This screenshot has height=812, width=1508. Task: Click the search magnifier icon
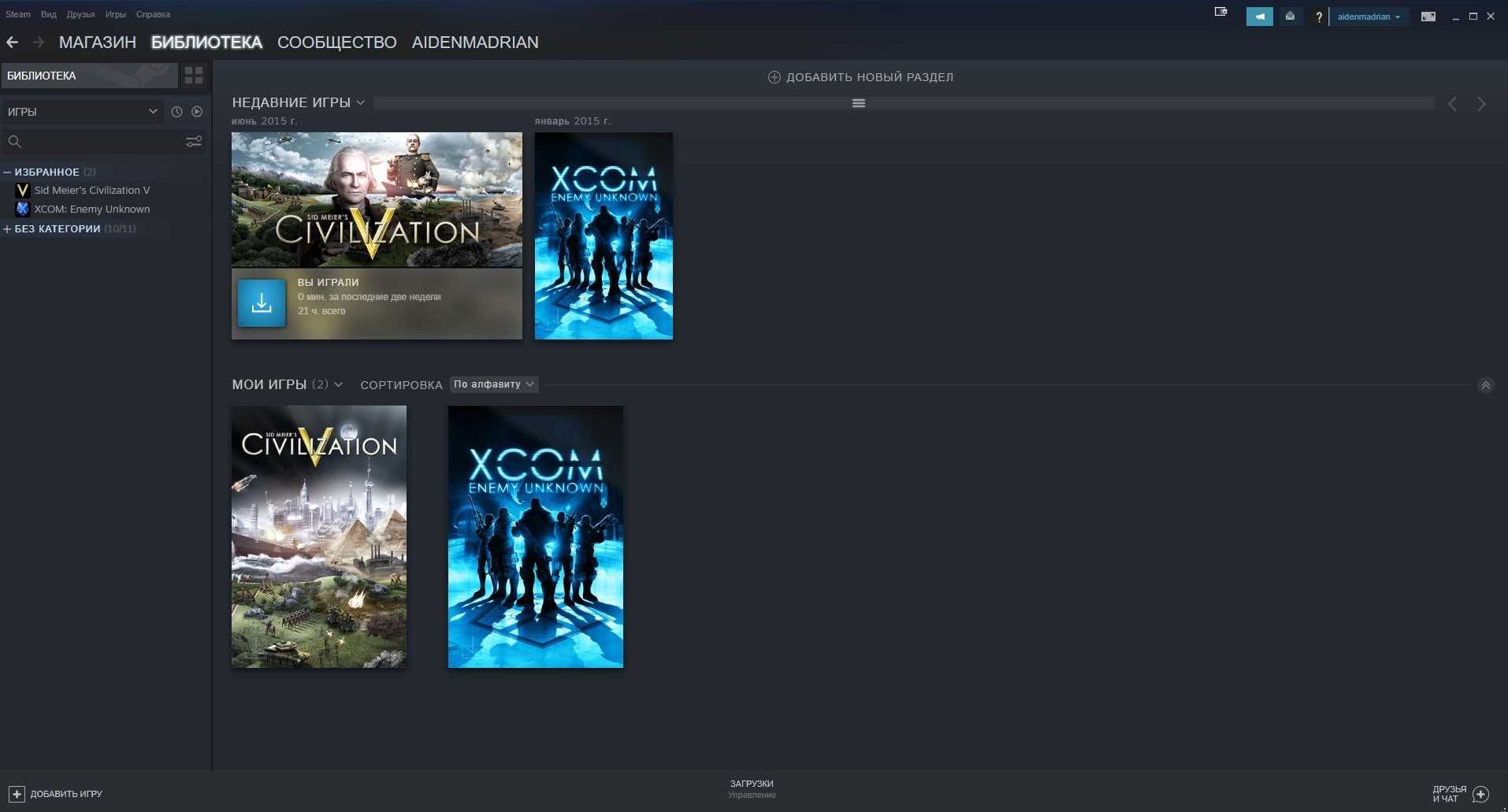14,142
